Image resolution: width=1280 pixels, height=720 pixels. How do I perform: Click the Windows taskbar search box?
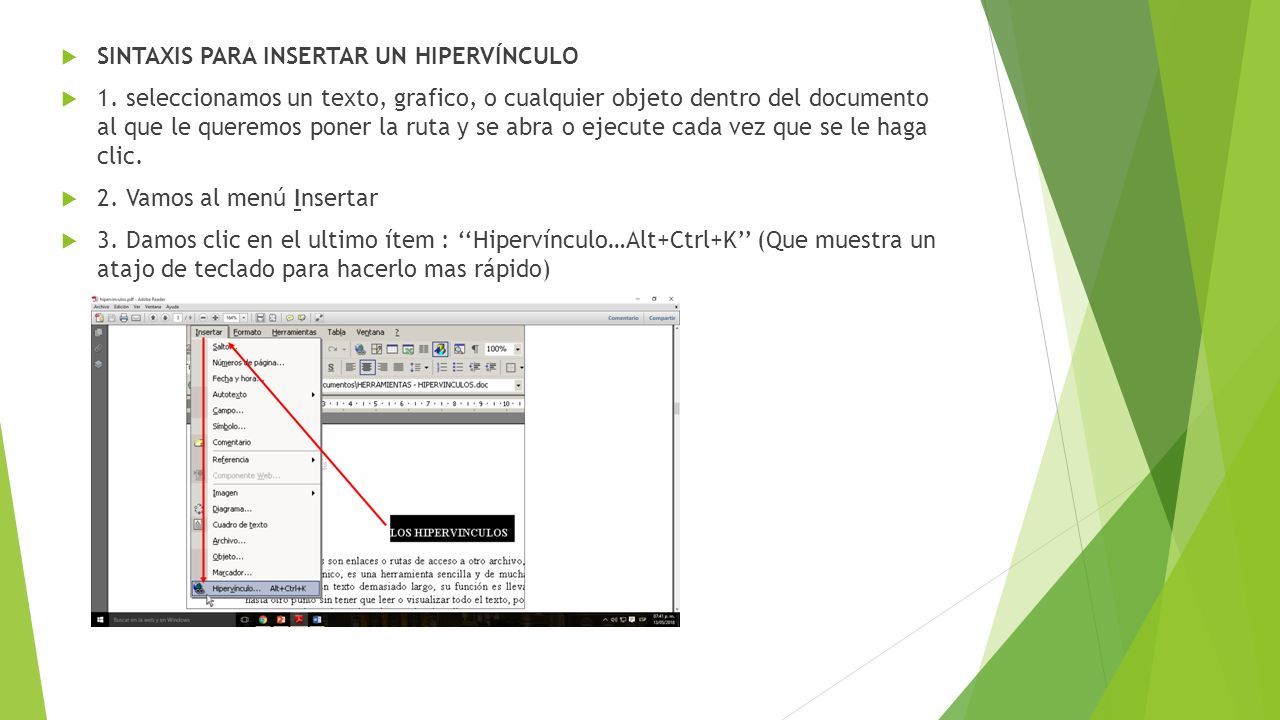coord(172,620)
